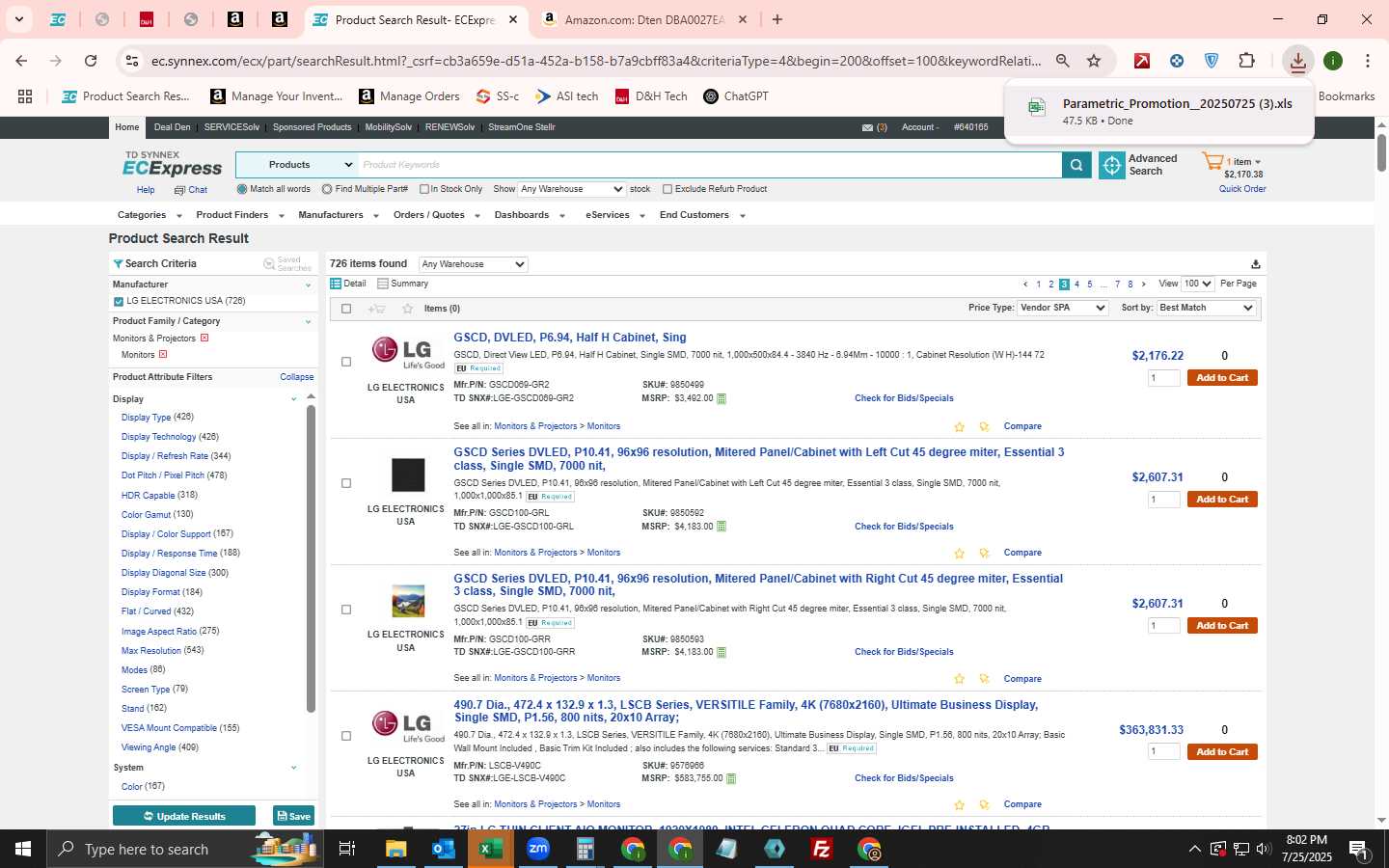This screenshot has height=868, width=1389.
Task: Click the messages envelope icon in top bar
Action: click(867, 127)
